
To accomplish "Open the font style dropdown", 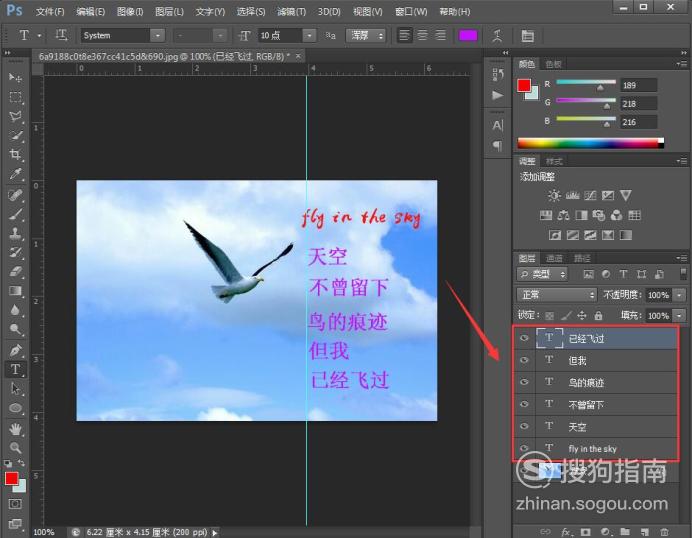I will pyautogui.click(x=220, y=35).
